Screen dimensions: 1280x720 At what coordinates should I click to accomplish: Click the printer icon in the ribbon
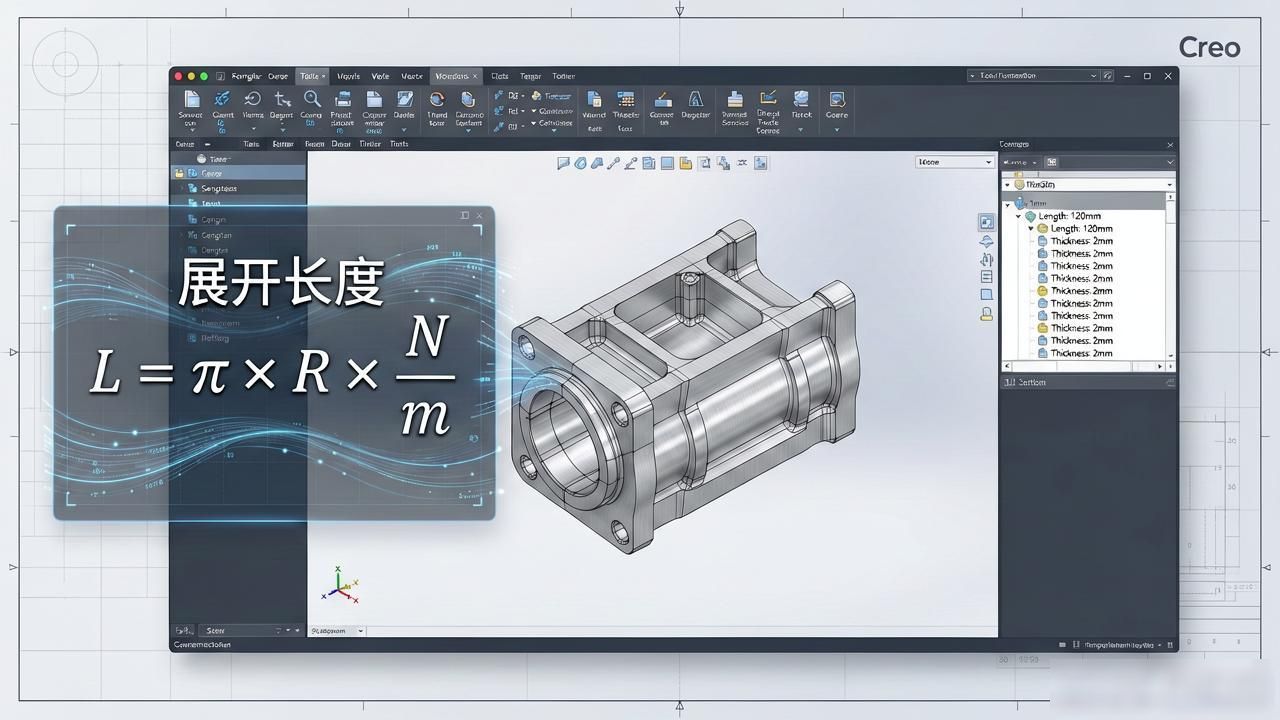(343, 99)
